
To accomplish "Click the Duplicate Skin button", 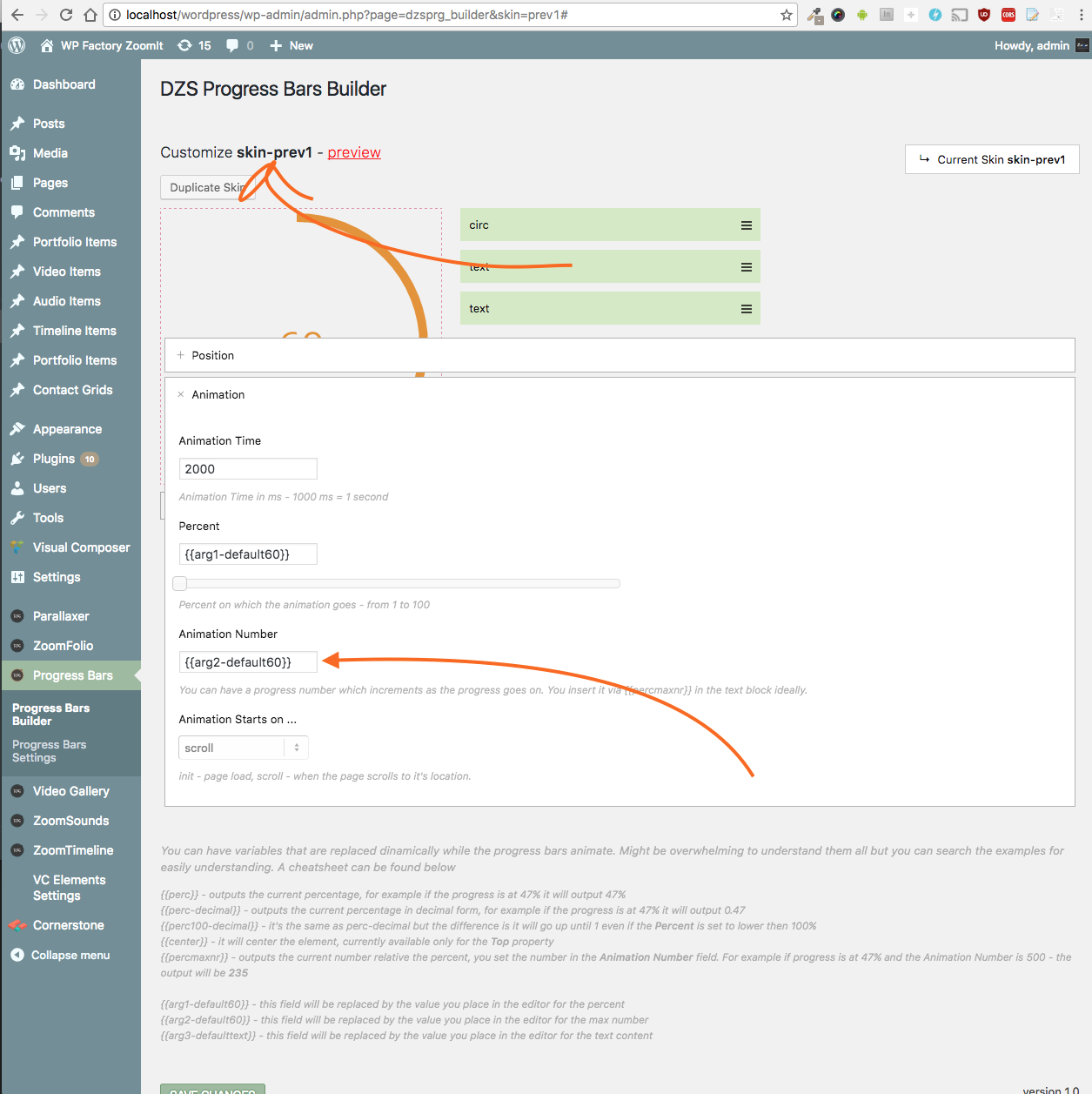I will tap(206, 187).
